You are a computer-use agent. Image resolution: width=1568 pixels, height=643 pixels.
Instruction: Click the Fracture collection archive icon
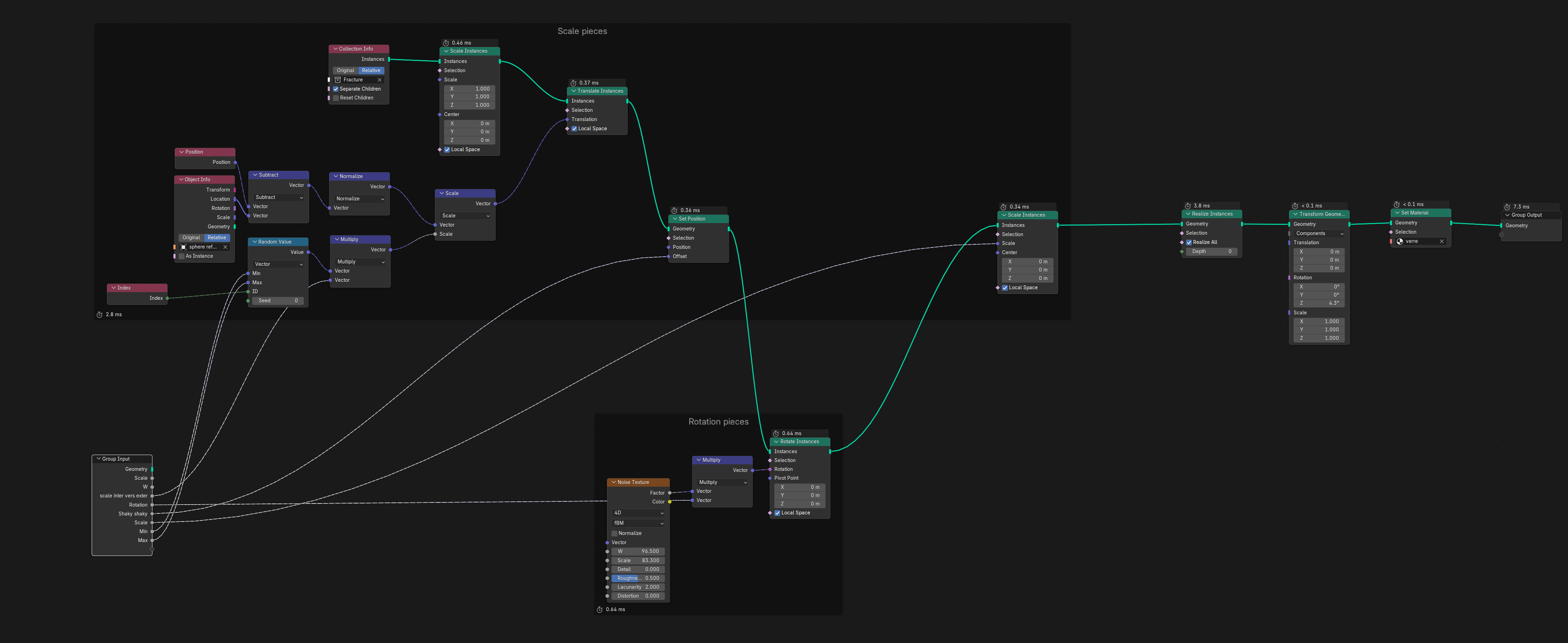point(338,80)
